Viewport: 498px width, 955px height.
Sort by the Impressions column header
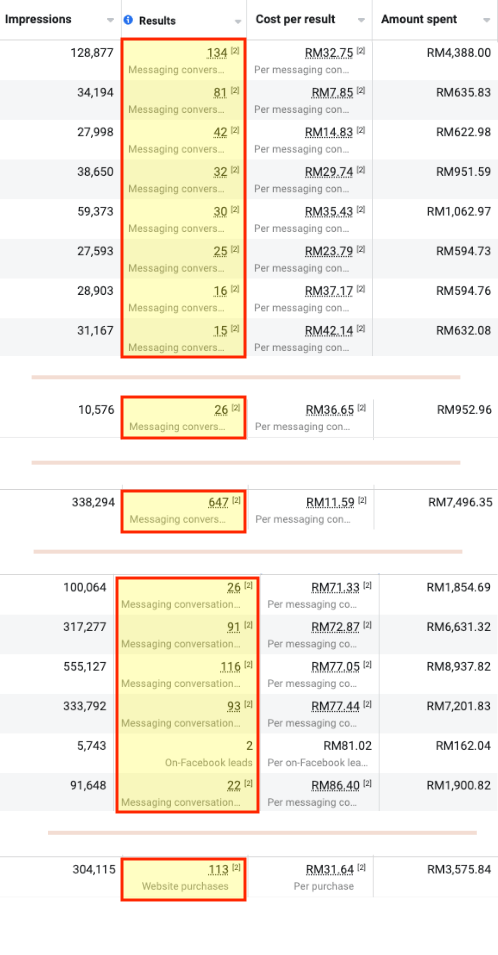(38, 19)
